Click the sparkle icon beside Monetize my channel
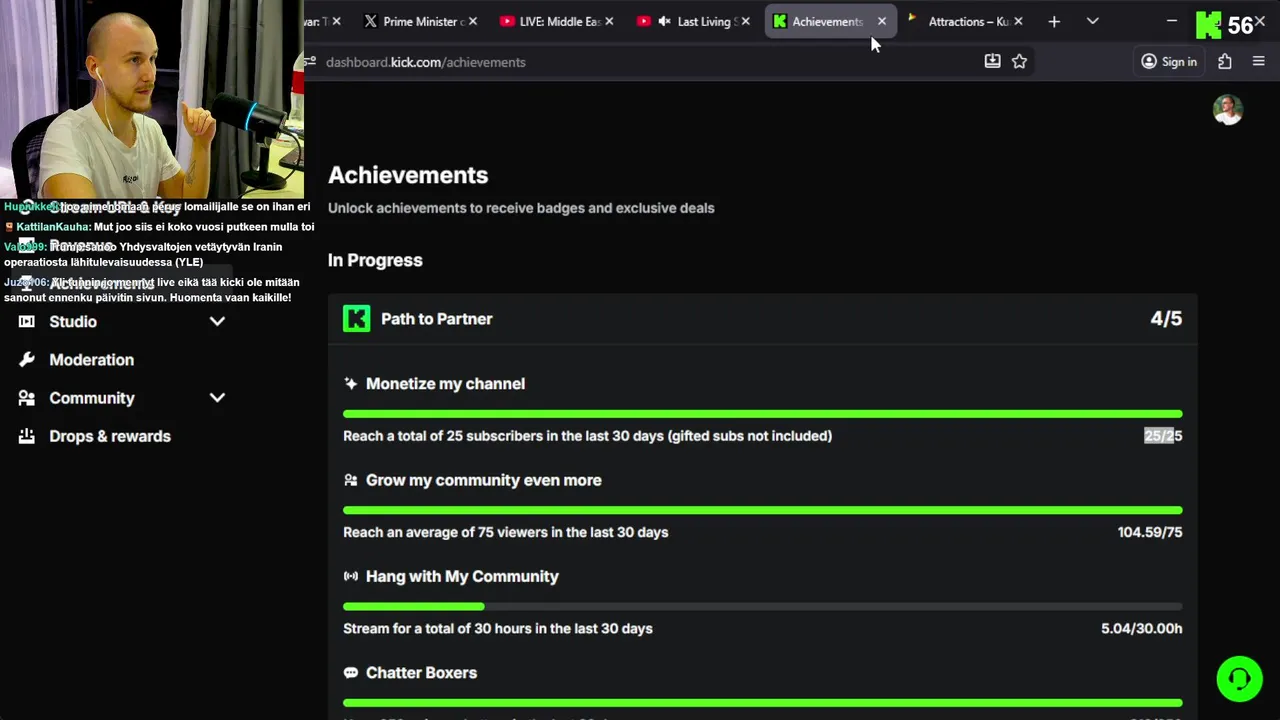Image resolution: width=1280 pixels, height=720 pixels. pyautogui.click(x=350, y=383)
